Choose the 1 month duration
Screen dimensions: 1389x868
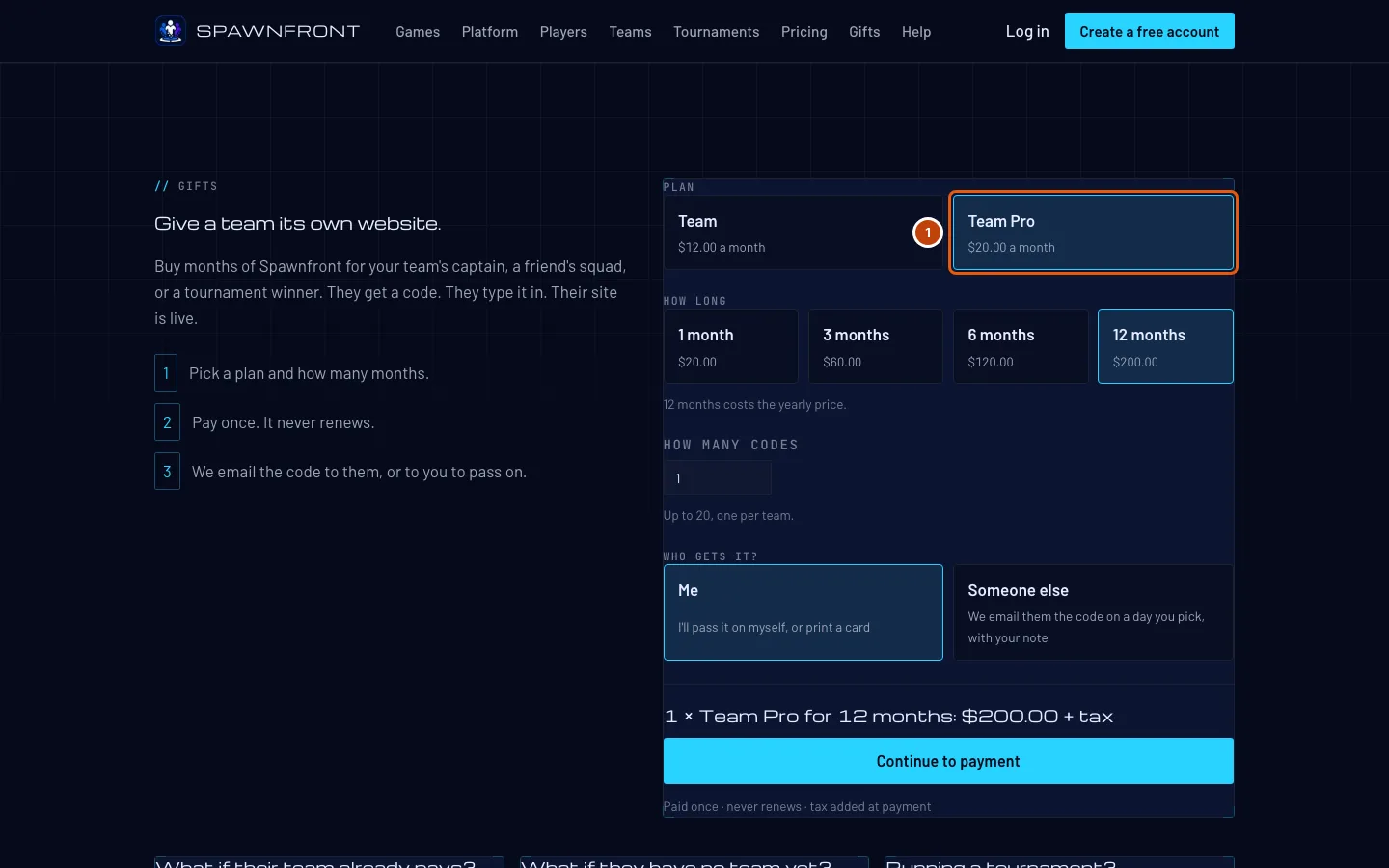pos(730,346)
